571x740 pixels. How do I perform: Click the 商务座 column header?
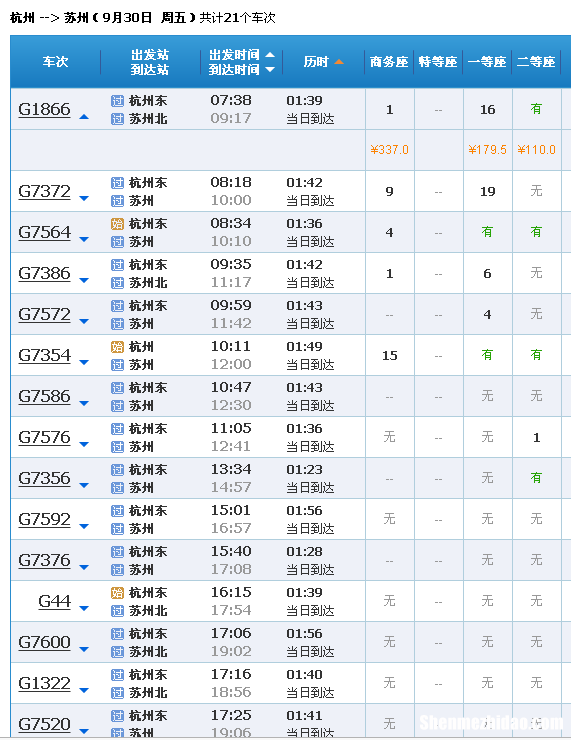pos(389,62)
